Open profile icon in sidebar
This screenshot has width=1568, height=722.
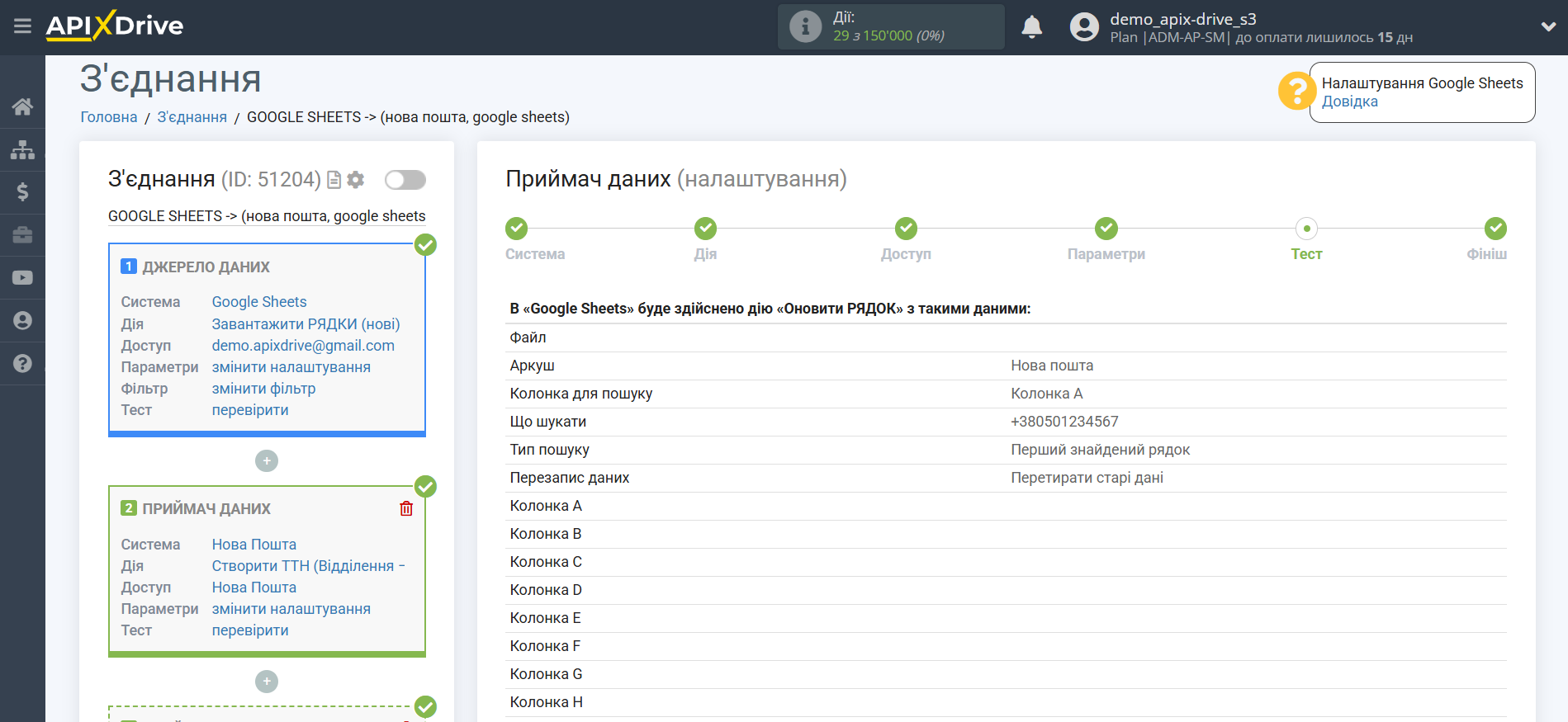(22, 321)
